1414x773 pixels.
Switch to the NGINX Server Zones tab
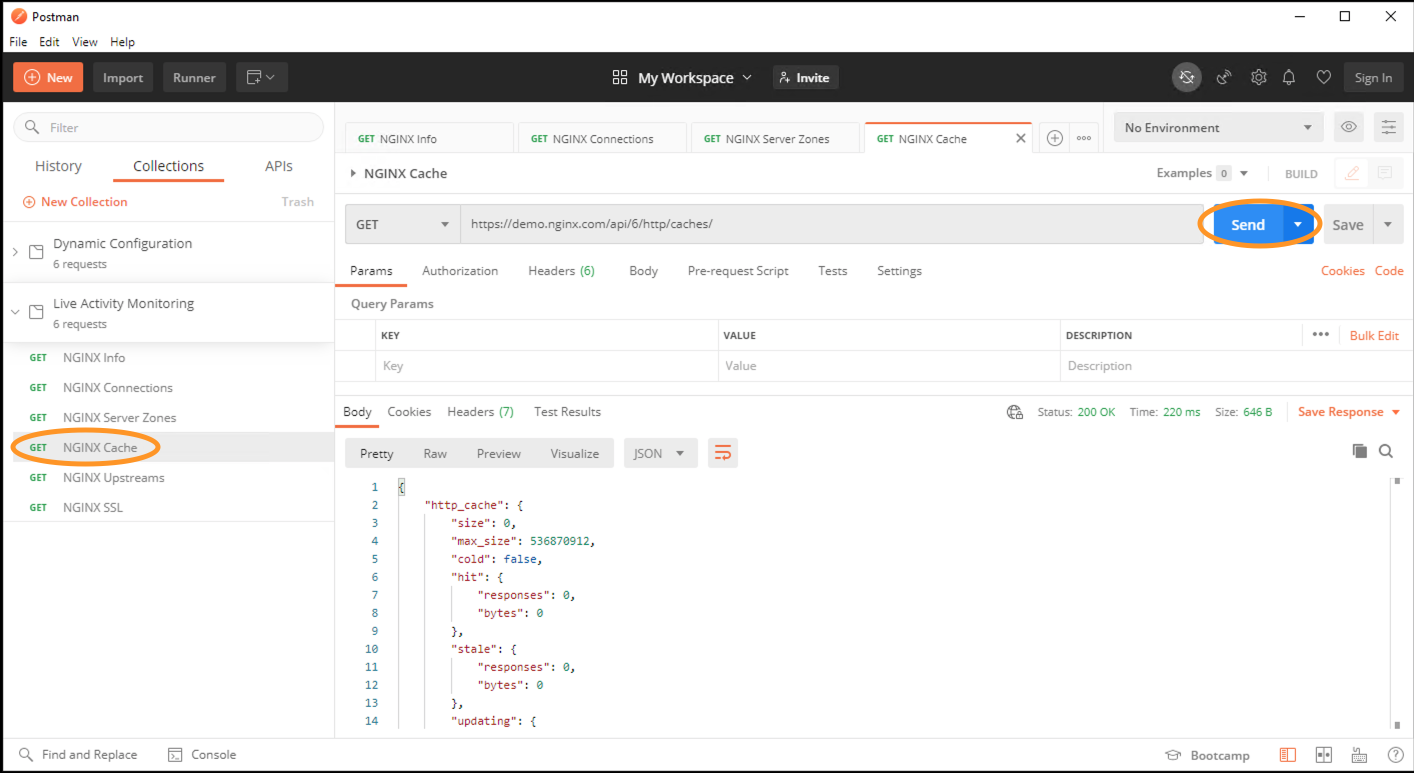pyautogui.click(x=776, y=139)
